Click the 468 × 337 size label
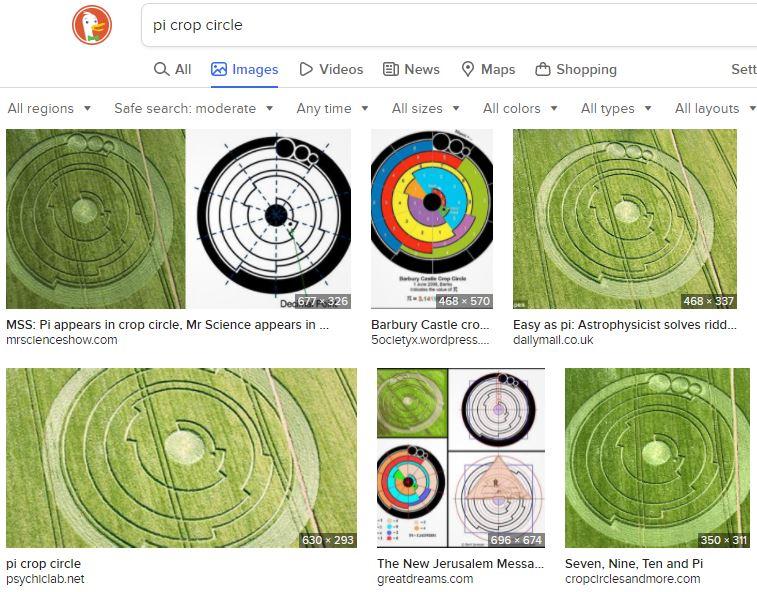 coord(708,301)
